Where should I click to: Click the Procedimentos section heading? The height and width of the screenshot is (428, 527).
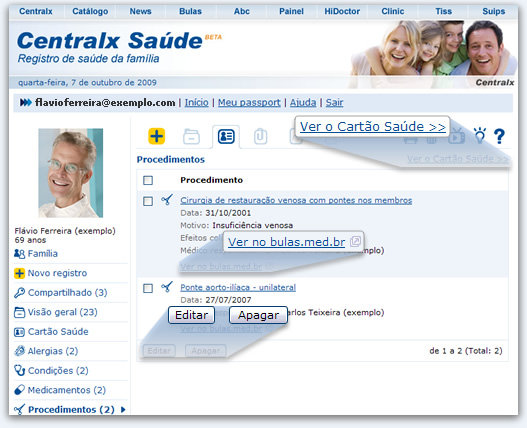170,159
